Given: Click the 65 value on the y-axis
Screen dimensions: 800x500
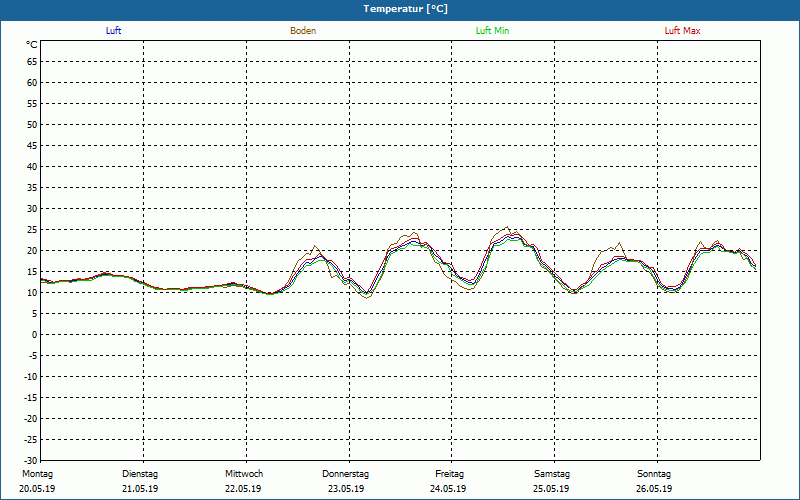Looking at the screenshot, I should [32, 62].
